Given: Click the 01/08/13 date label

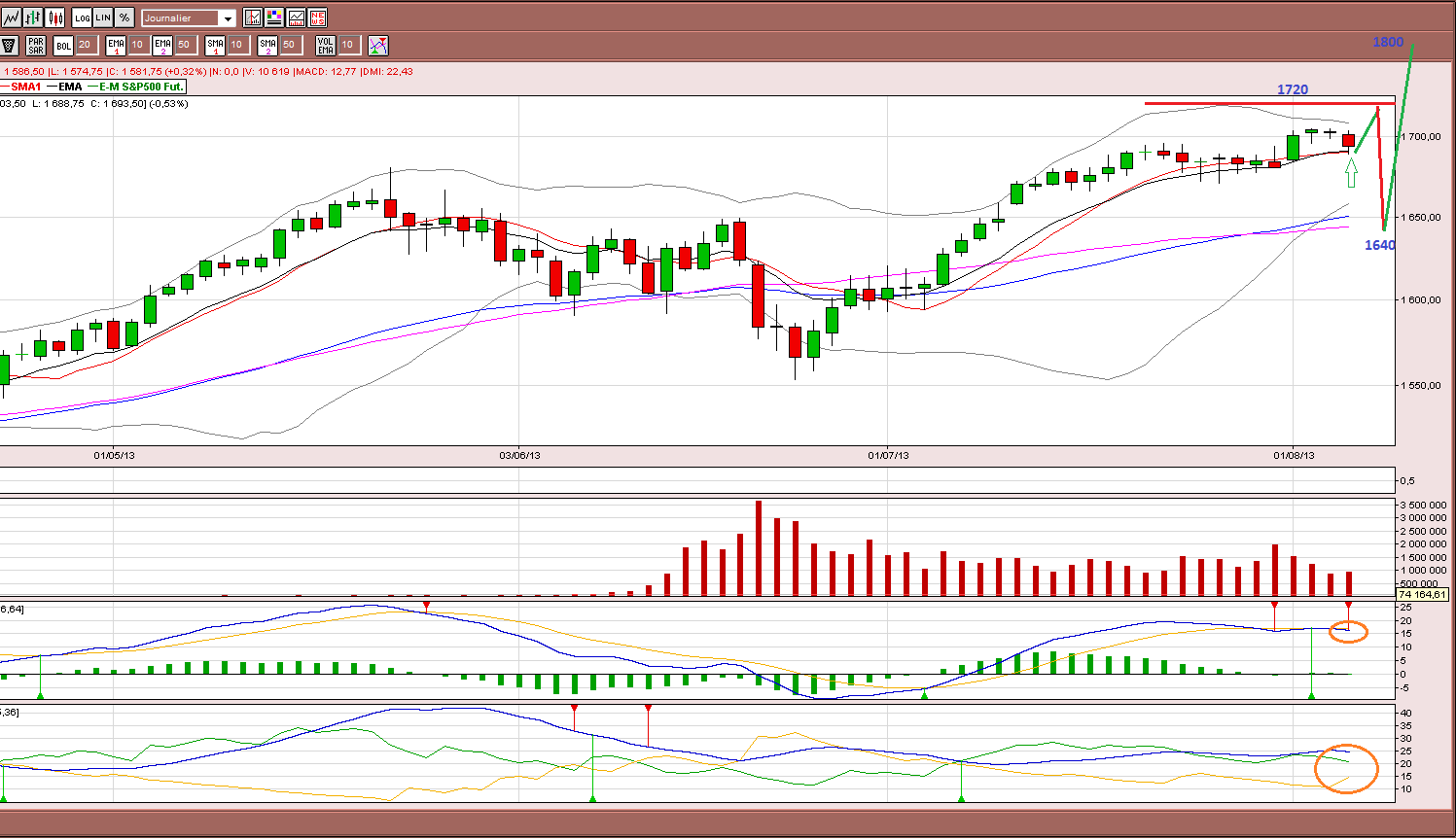Looking at the screenshot, I should [1294, 455].
